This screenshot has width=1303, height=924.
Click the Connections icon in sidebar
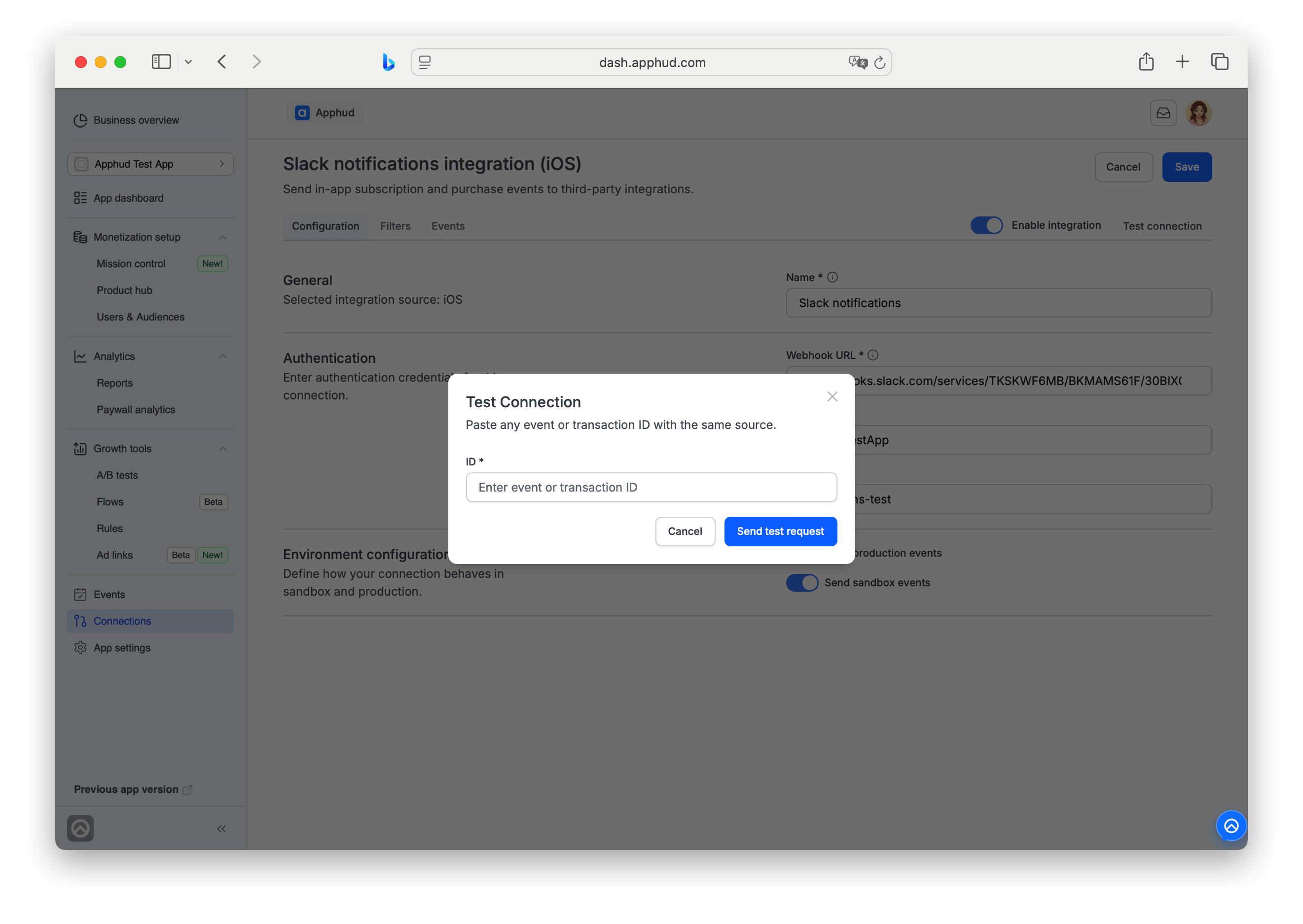tap(80, 621)
